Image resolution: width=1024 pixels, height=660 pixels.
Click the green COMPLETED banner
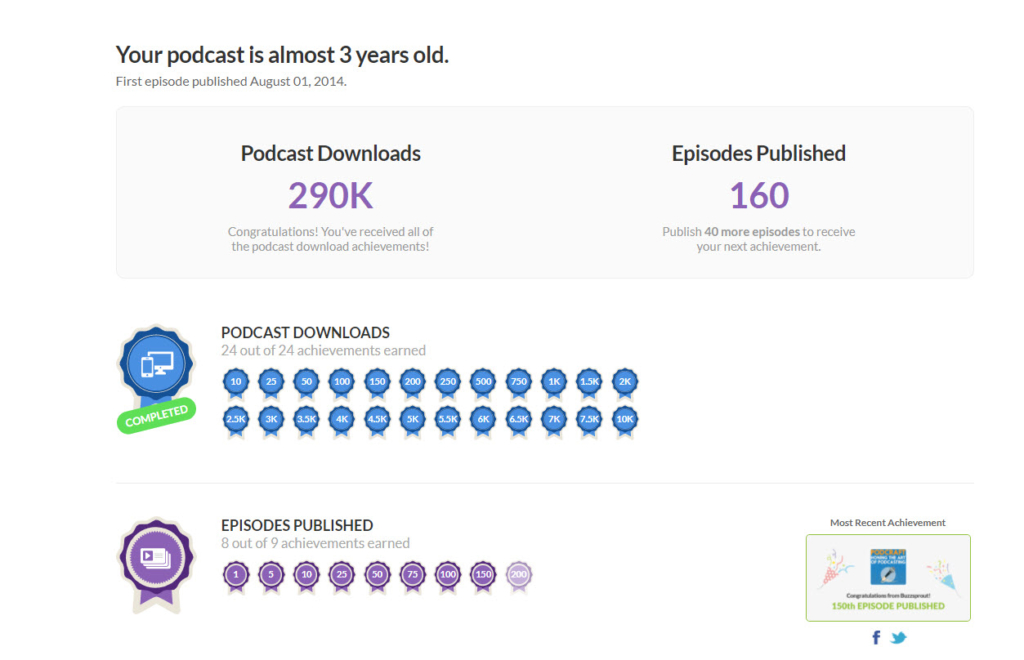[x=156, y=416]
